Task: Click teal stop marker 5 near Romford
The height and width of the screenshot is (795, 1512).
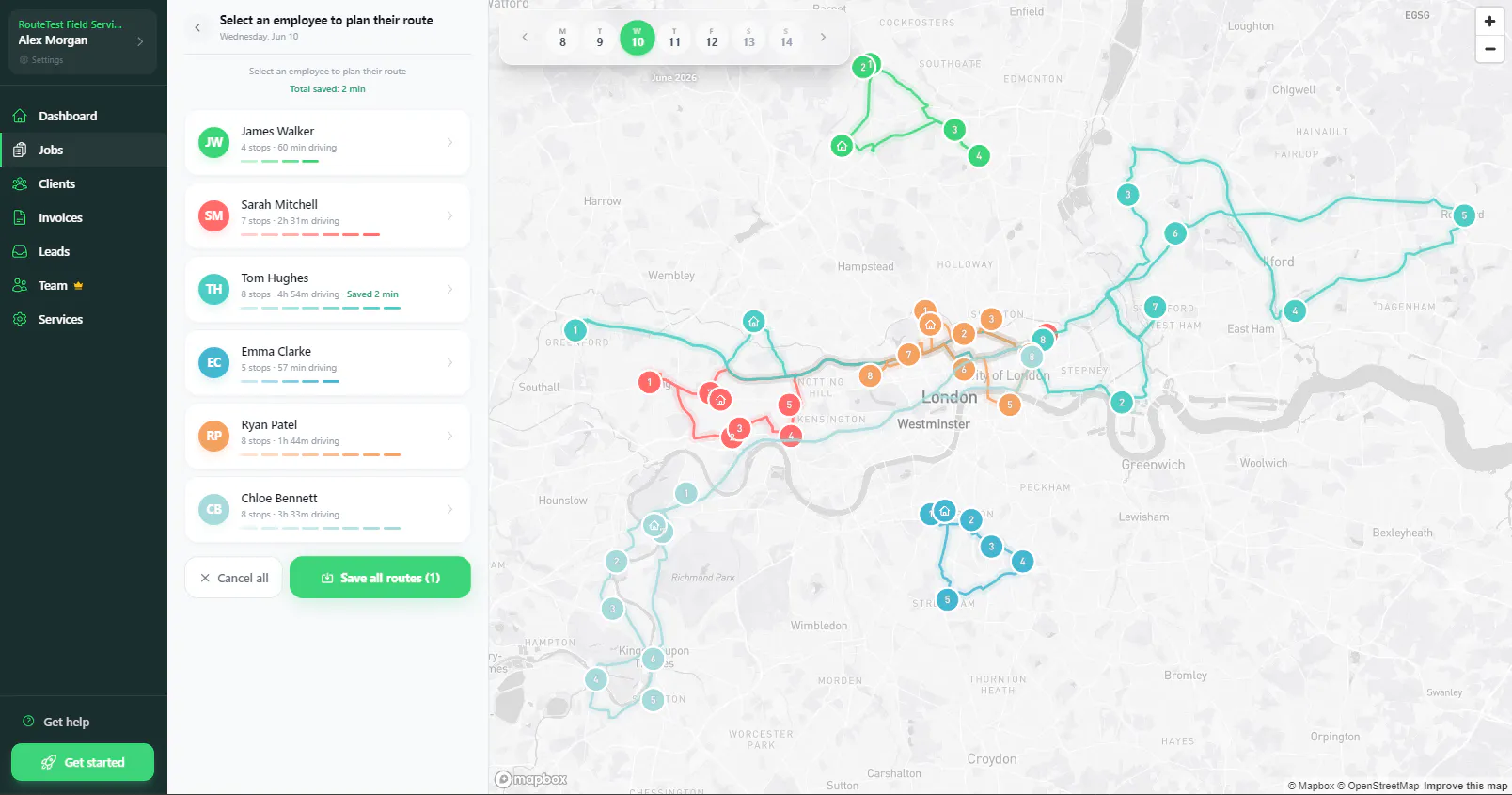Action: point(1464,215)
